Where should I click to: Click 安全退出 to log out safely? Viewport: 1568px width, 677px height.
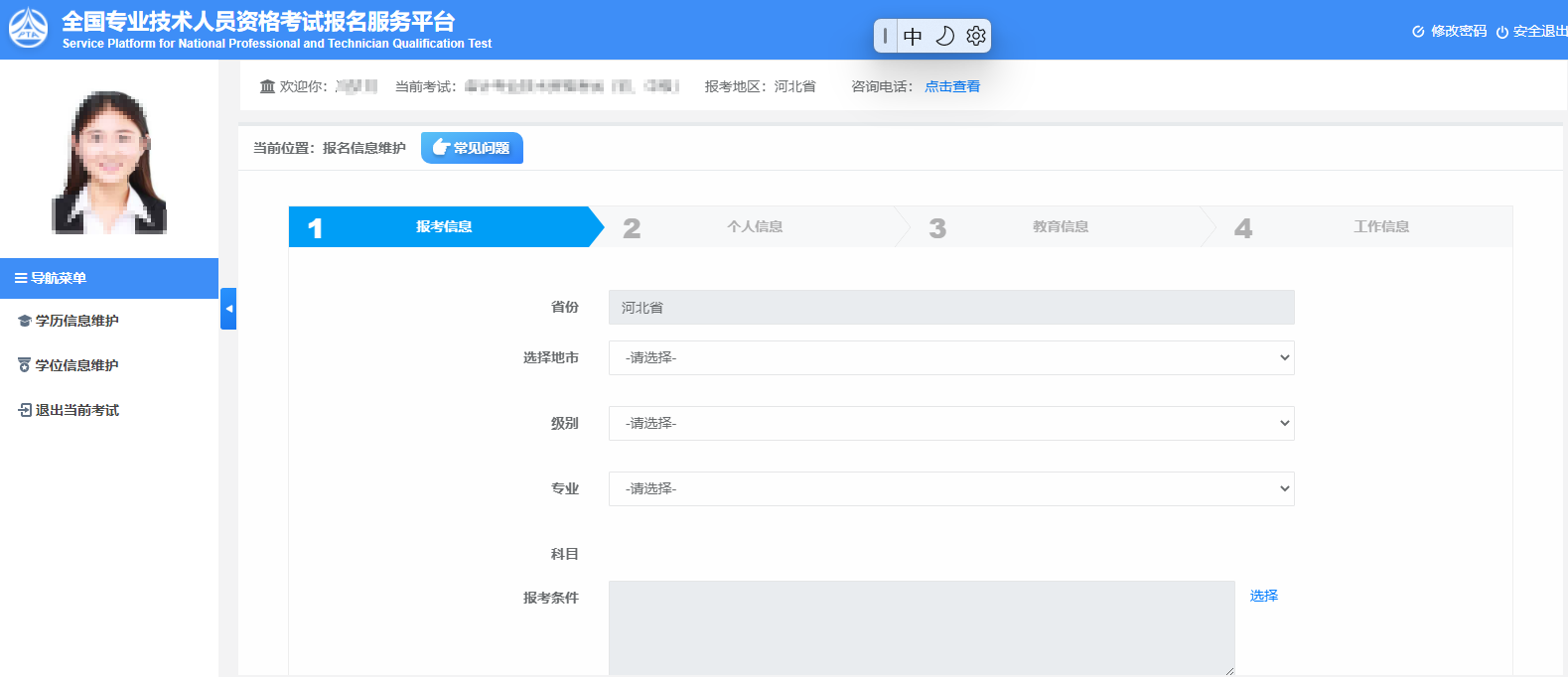coord(1534,32)
